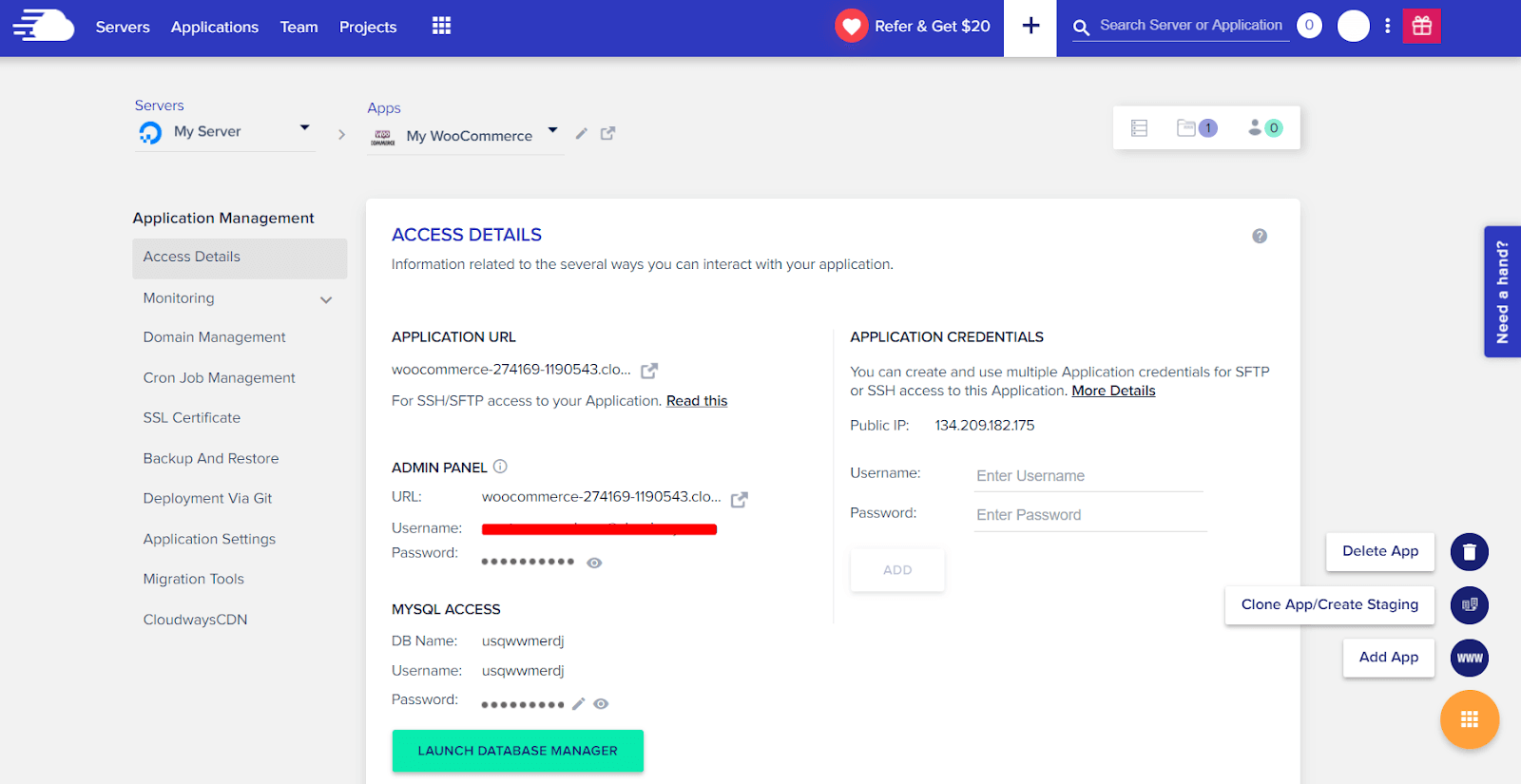Click the Add App label button
The image size is (1521, 784).
click(x=1388, y=657)
